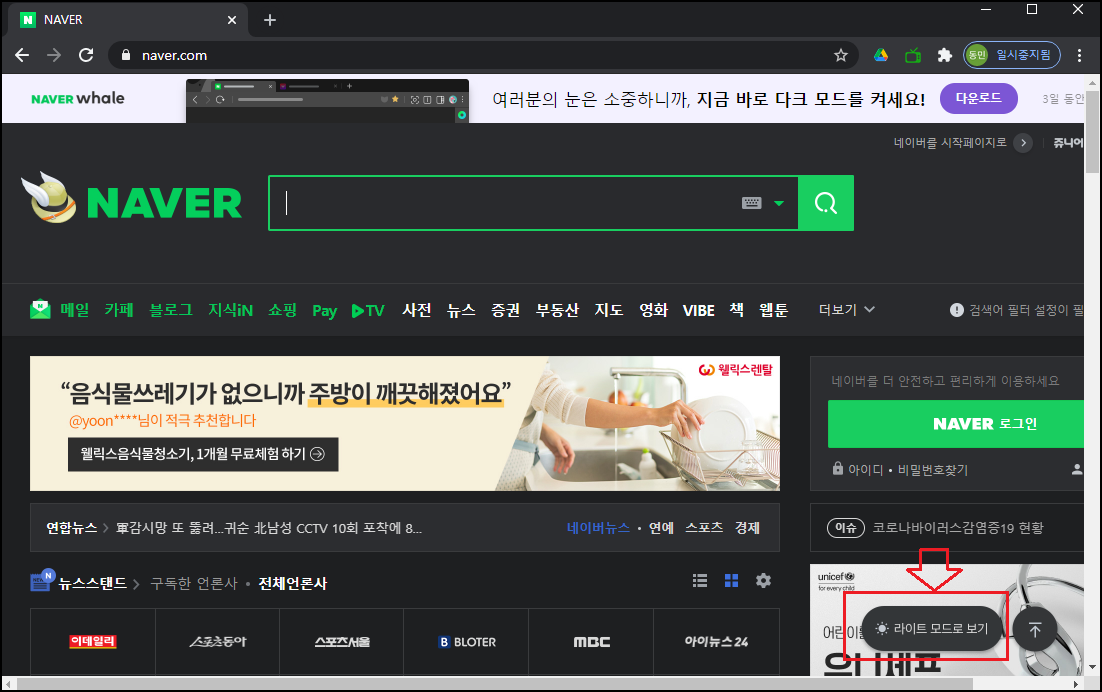This screenshot has width=1102, height=692.
Task: Open Pay menu item
Action: 325,311
